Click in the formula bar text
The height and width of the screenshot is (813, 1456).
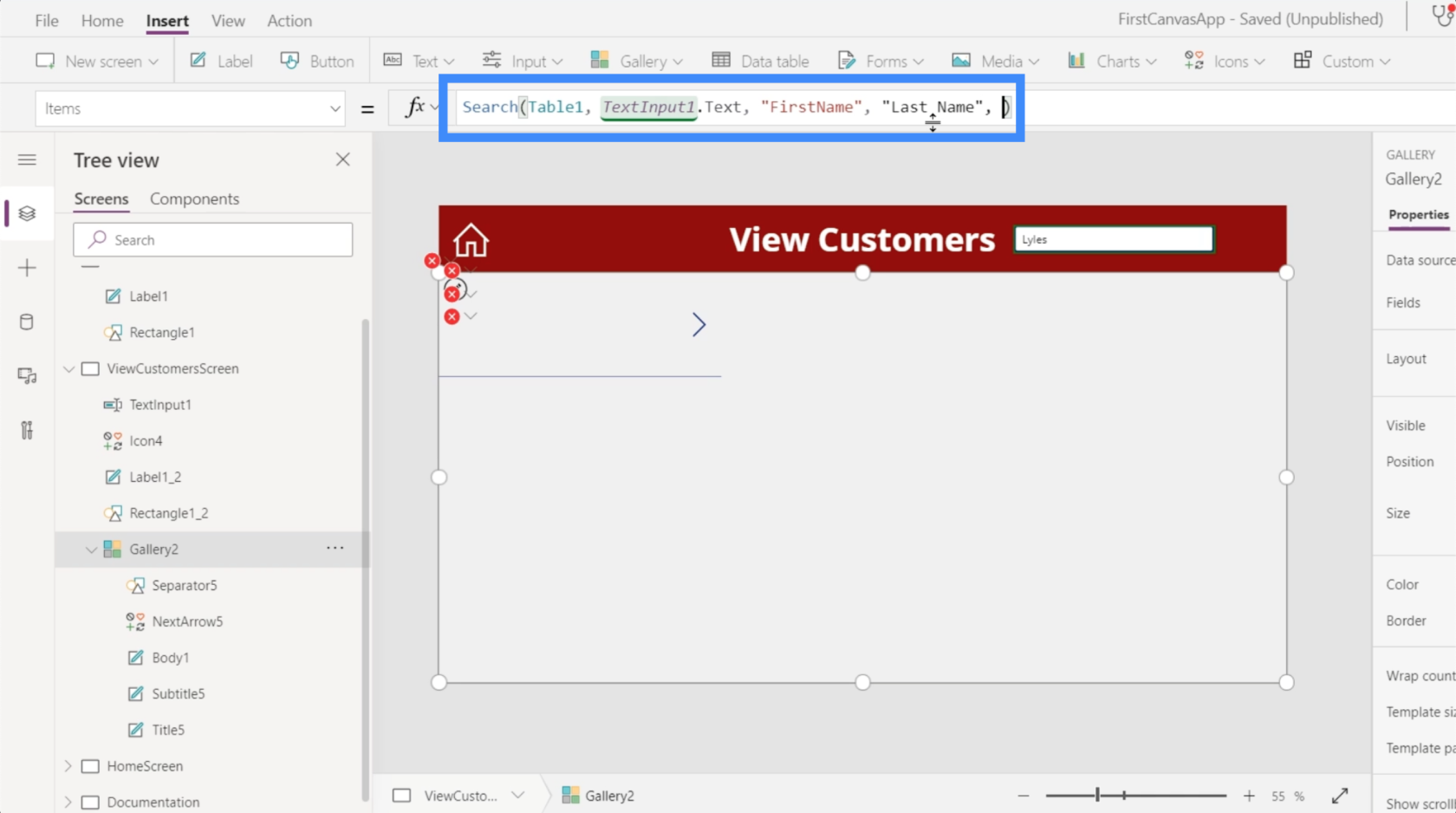click(x=735, y=107)
